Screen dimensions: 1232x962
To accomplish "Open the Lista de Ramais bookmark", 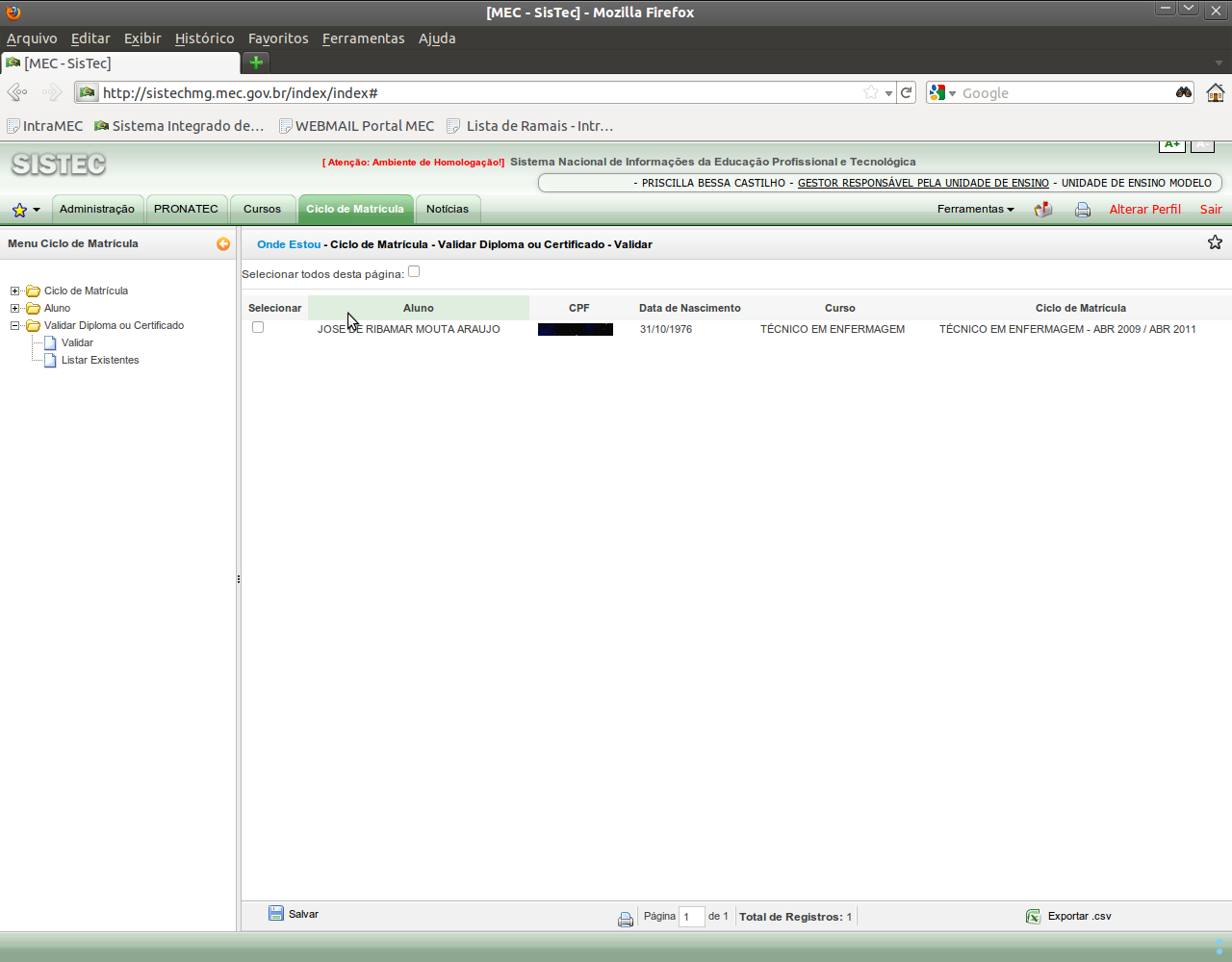I will (x=530, y=126).
